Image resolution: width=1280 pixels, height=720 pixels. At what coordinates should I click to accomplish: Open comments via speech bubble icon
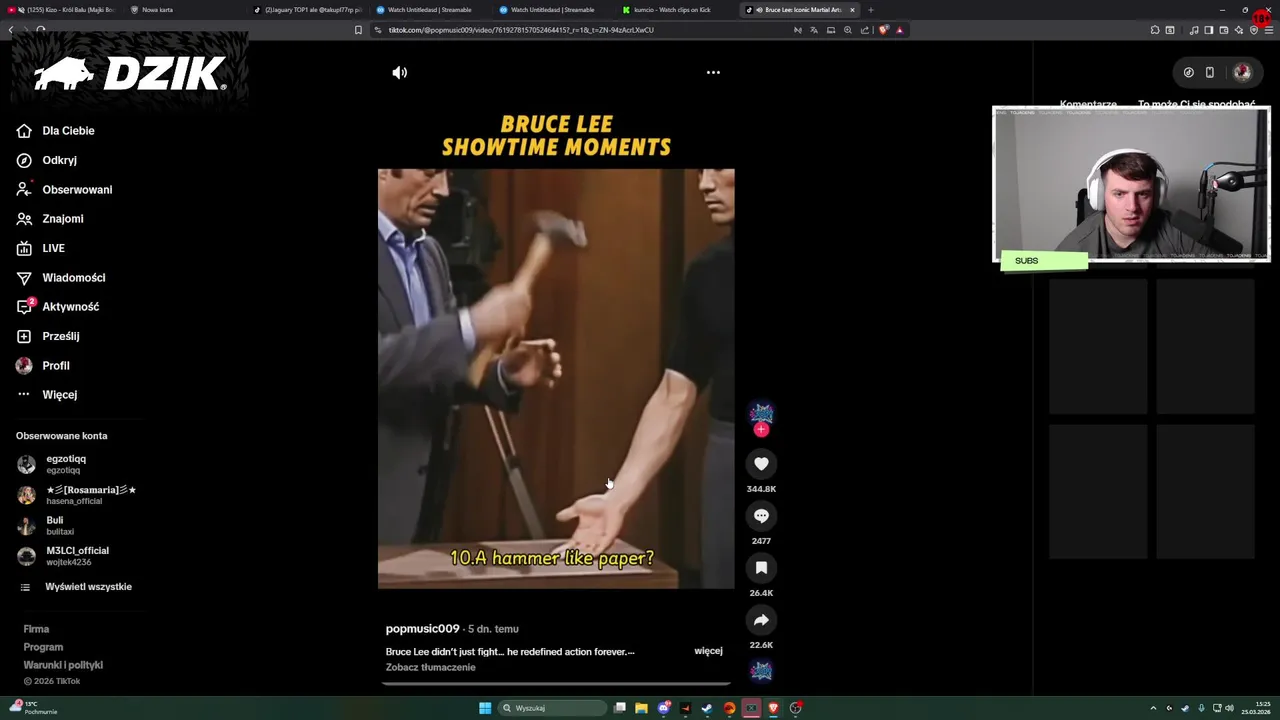[x=761, y=516]
